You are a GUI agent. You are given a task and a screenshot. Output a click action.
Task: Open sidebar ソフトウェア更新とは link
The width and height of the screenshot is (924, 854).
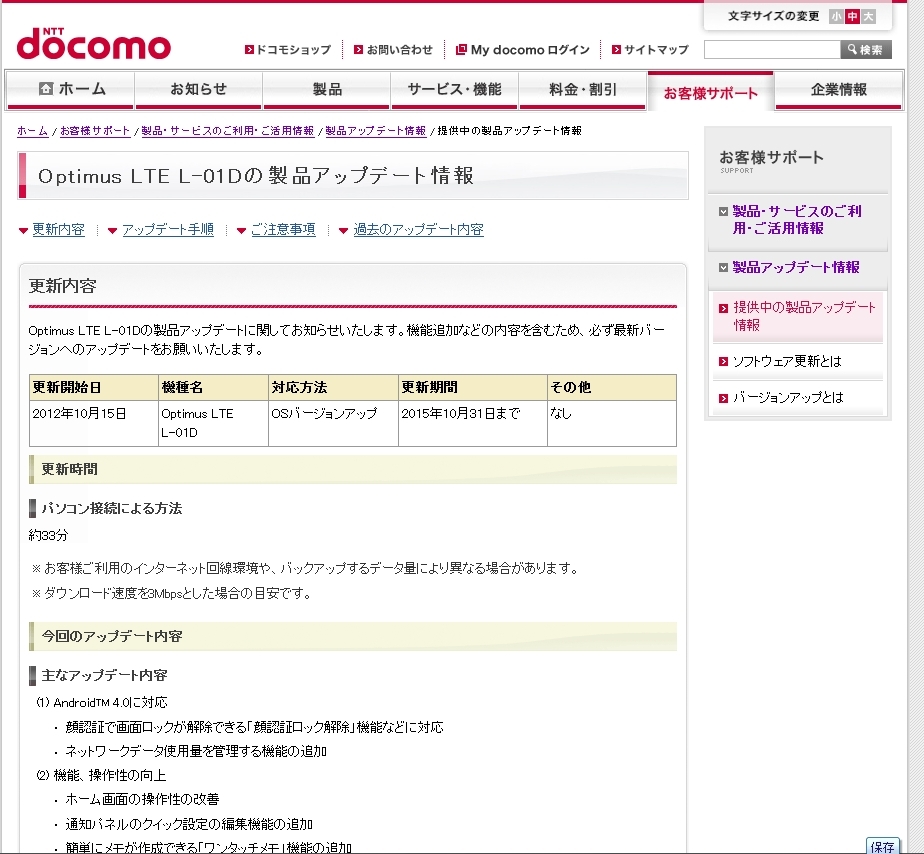pos(787,361)
